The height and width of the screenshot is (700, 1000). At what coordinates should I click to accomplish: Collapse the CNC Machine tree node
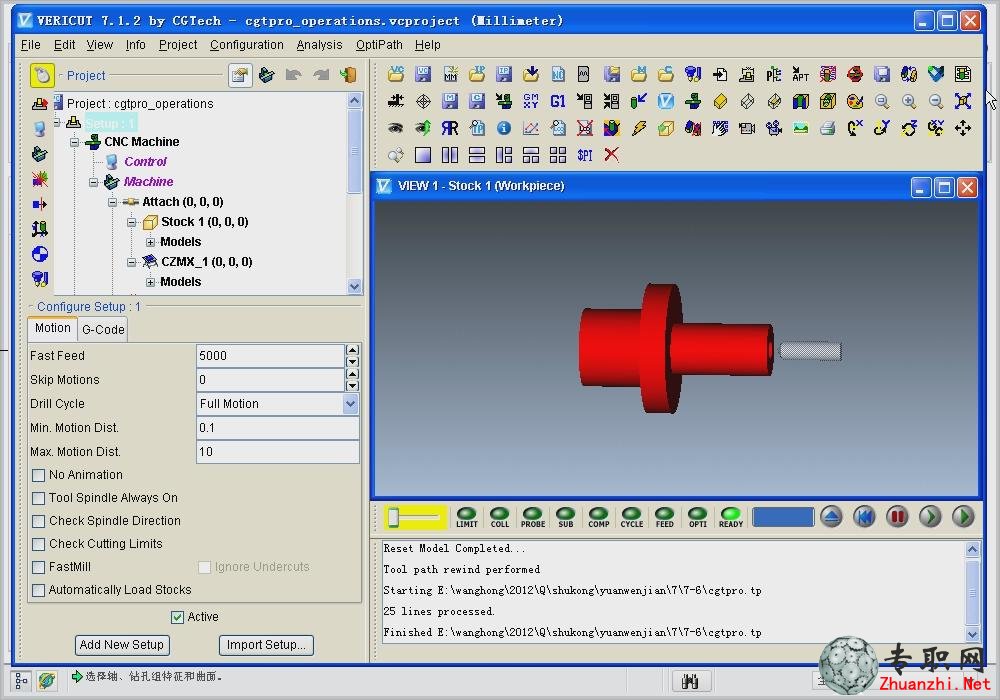point(75,142)
